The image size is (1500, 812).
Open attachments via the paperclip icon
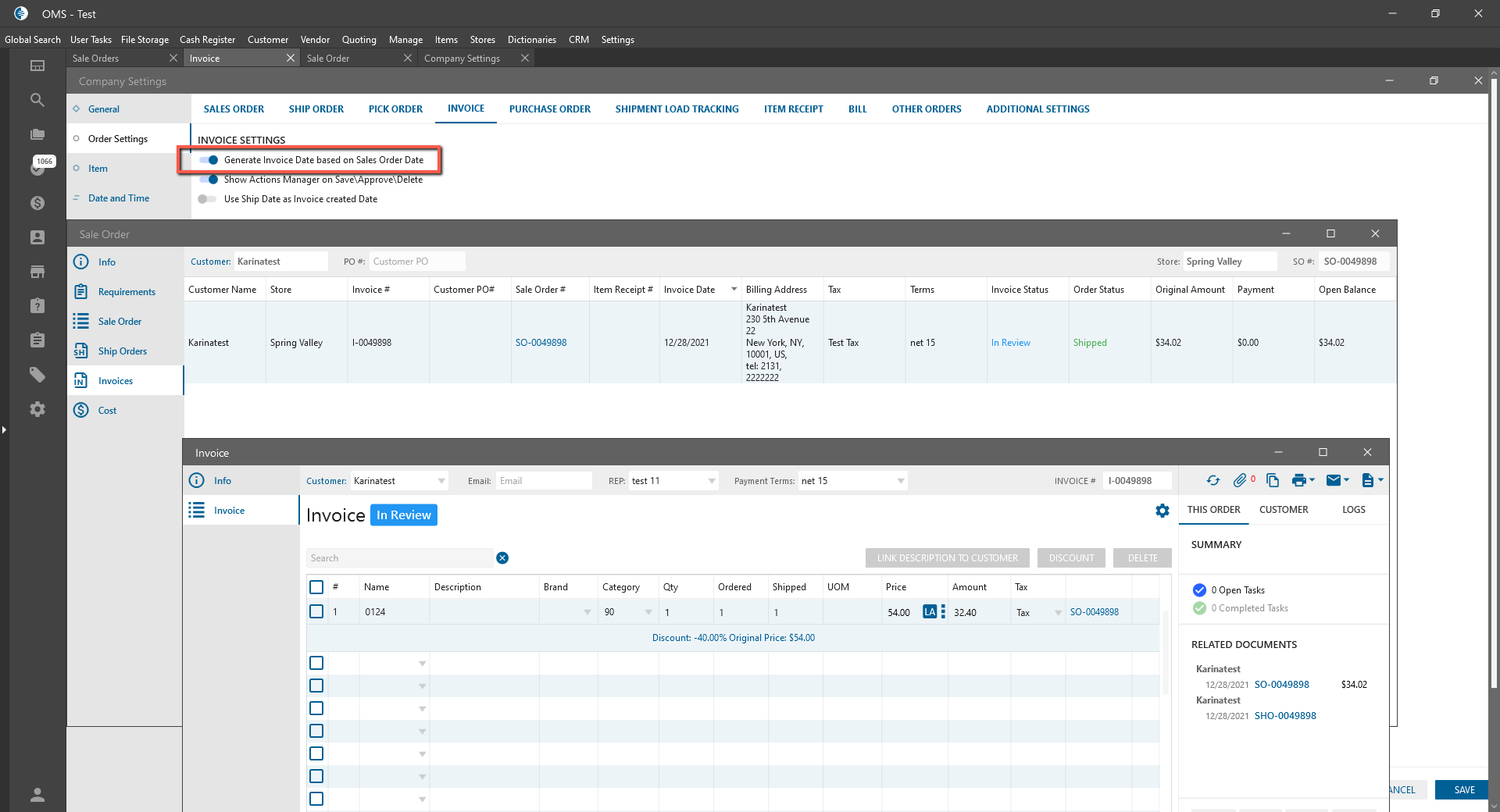(1240, 481)
